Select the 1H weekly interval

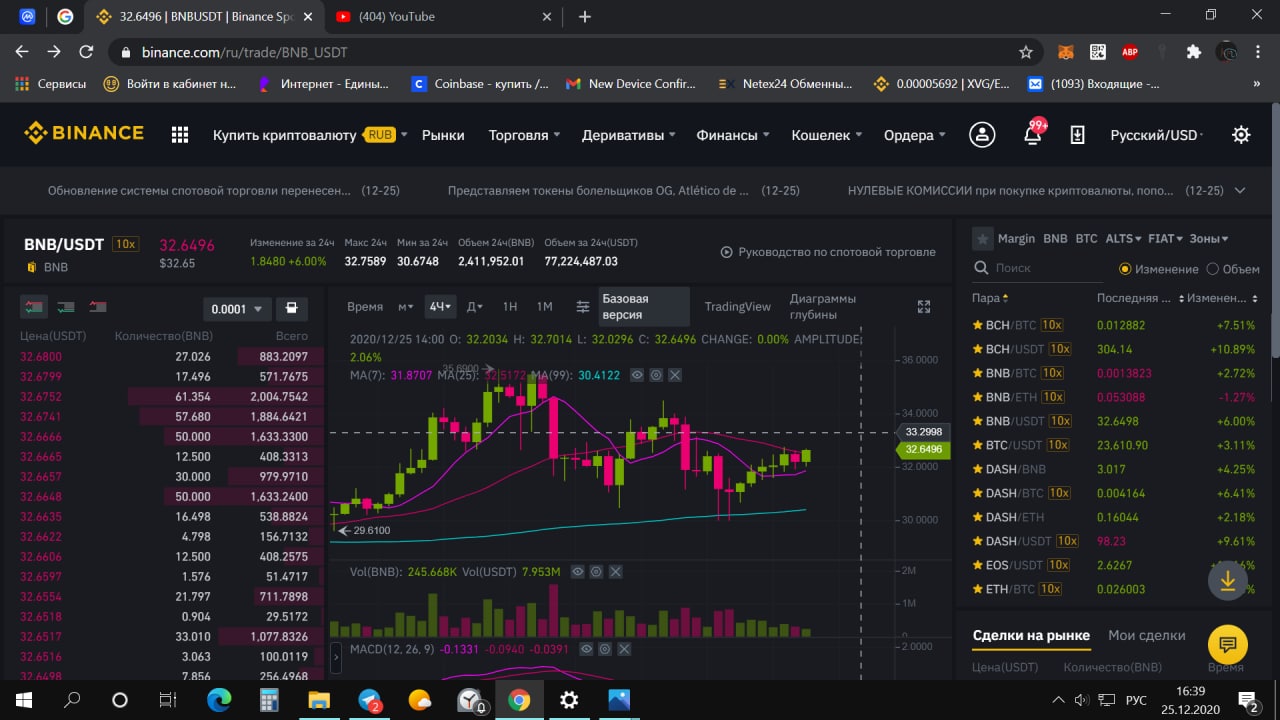509,307
